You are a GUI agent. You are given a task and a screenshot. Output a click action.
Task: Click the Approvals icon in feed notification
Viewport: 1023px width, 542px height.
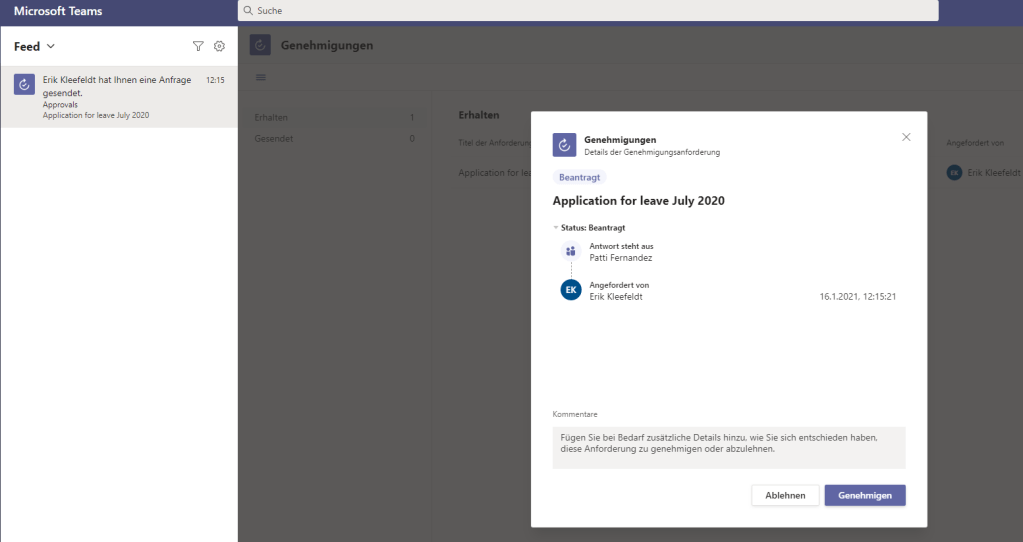(x=25, y=85)
